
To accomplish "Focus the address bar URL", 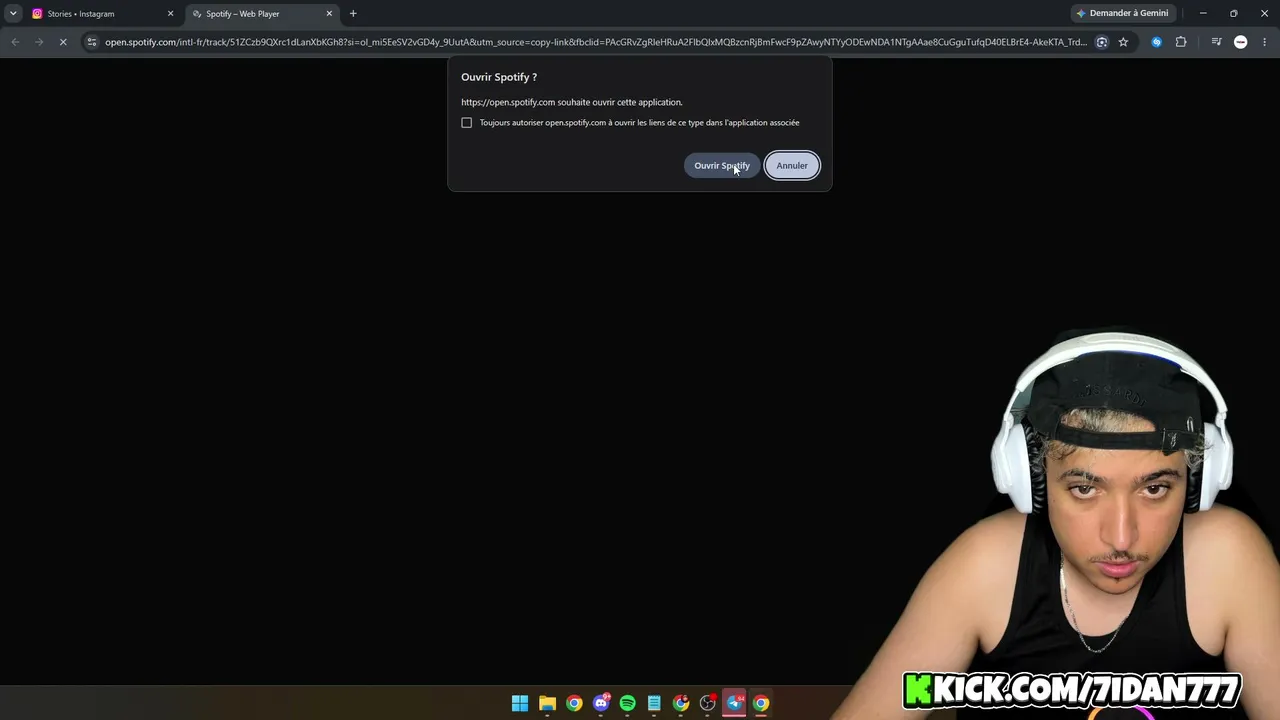I will [595, 42].
